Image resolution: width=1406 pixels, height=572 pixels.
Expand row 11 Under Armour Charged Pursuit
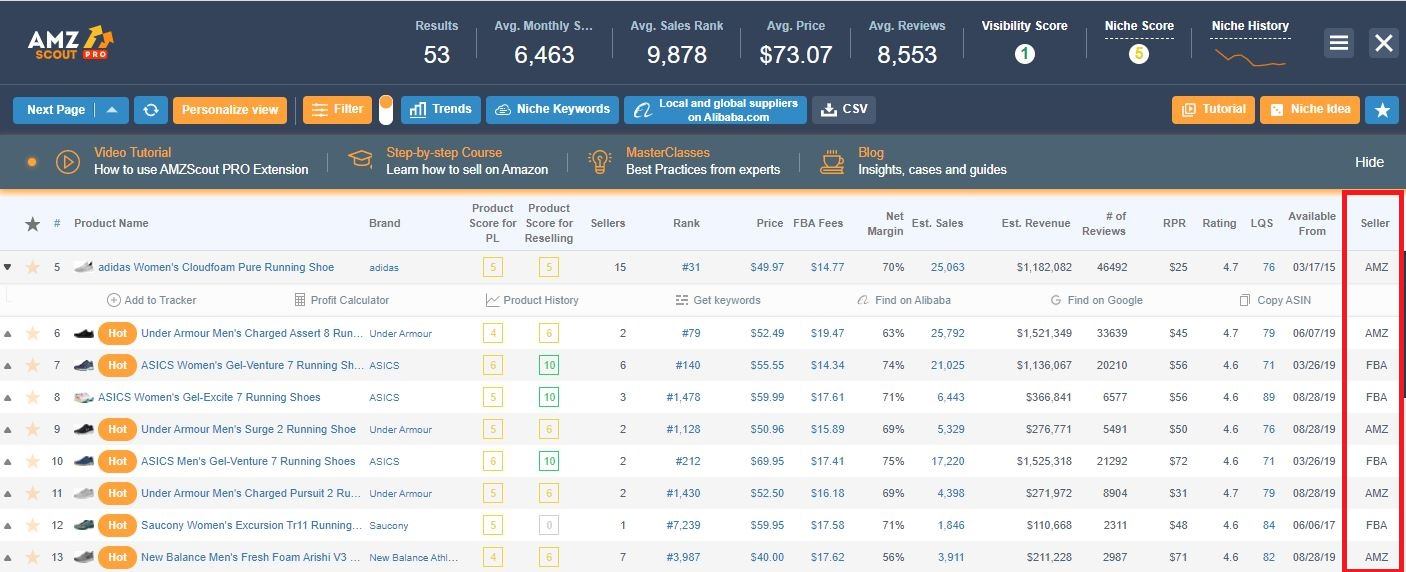coord(9,493)
